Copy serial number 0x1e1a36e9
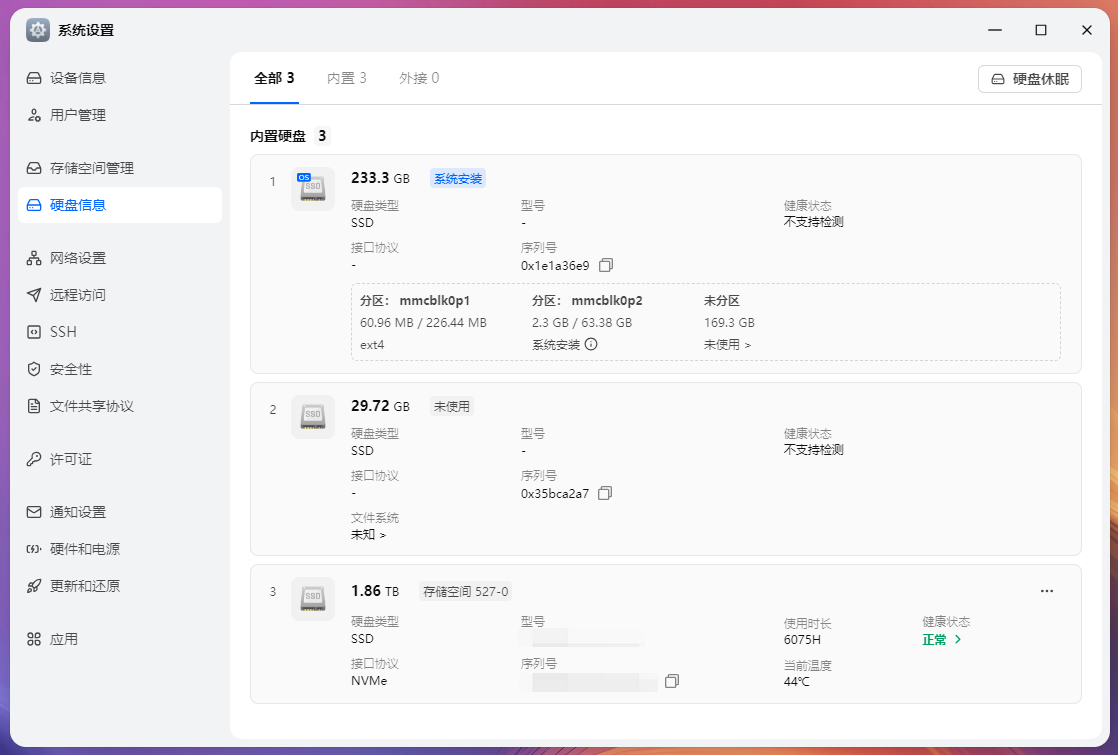The width and height of the screenshot is (1118, 755). (x=605, y=265)
